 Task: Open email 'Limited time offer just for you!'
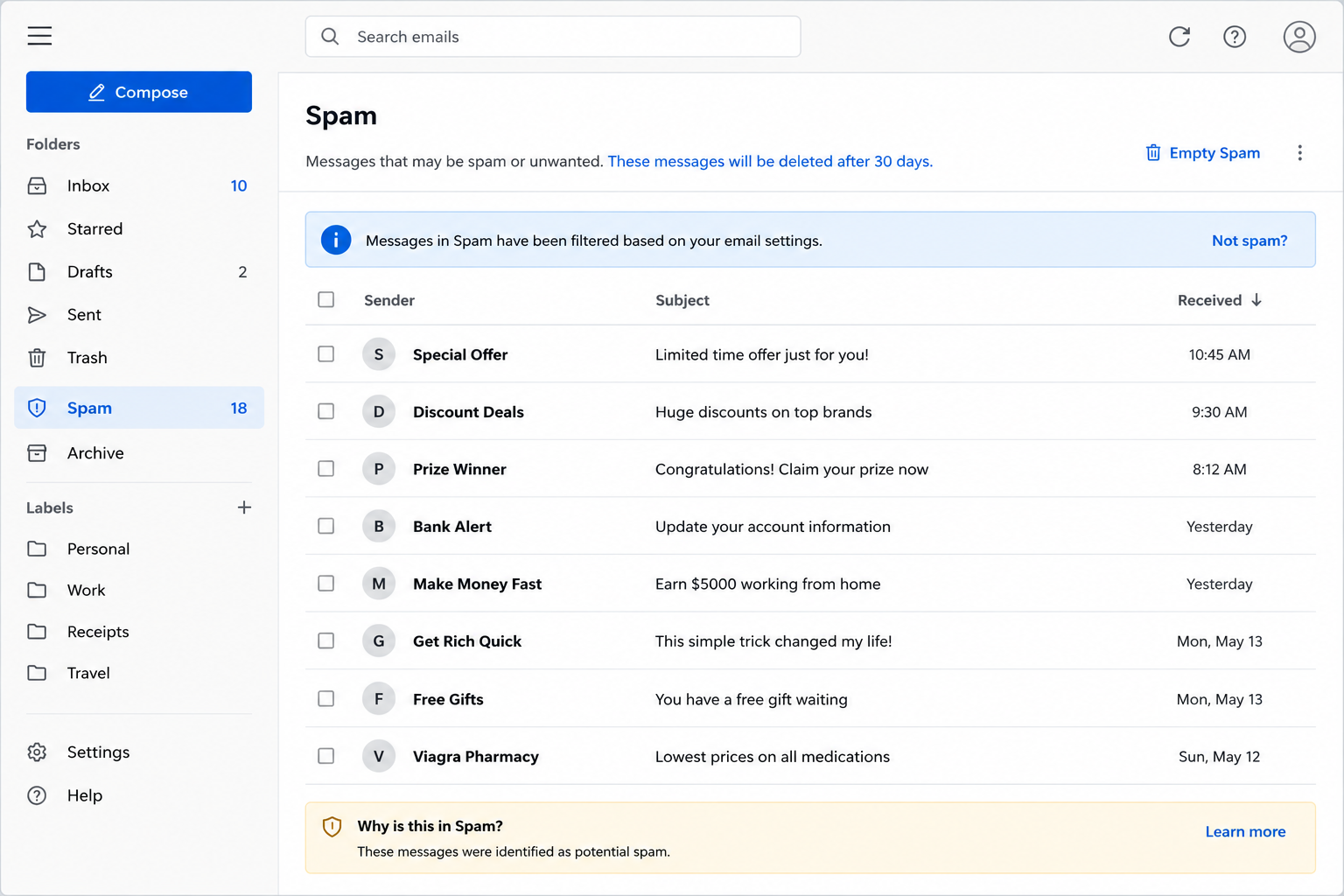coord(762,354)
